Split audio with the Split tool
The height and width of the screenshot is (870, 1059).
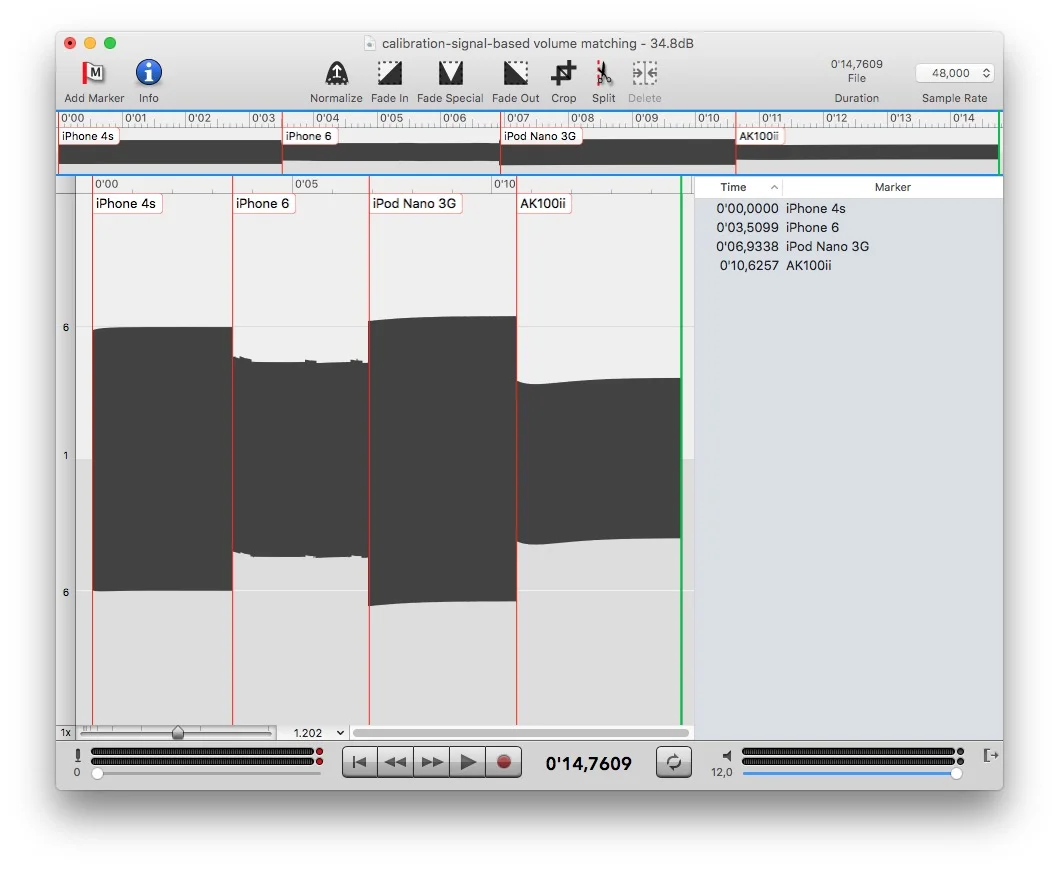(604, 73)
